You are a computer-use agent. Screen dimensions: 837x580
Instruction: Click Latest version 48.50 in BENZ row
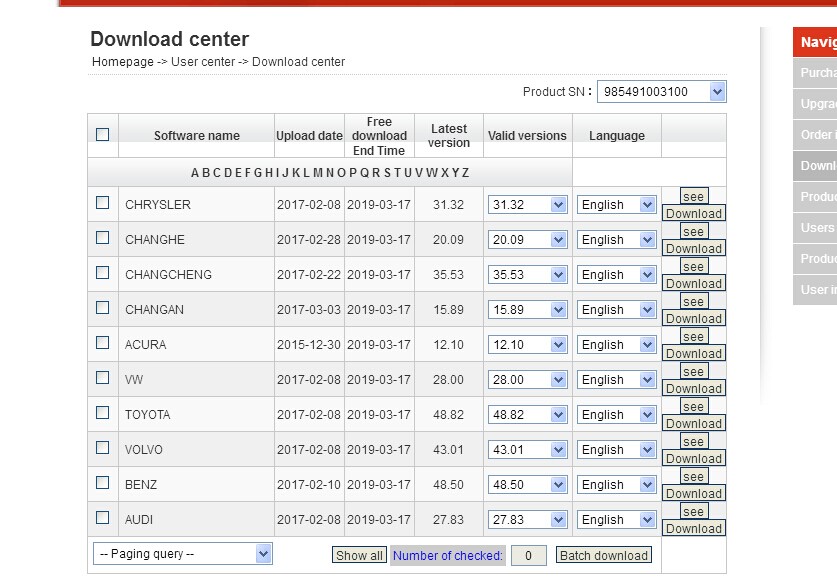pyautogui.click(x=448, y=485)
